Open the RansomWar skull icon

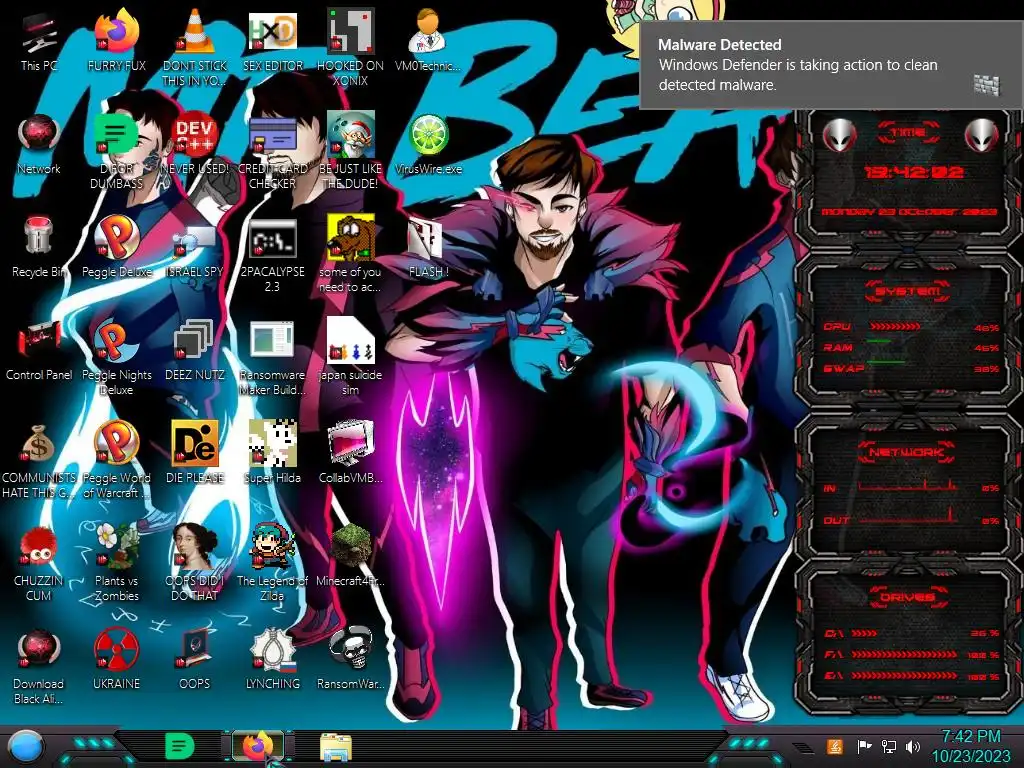tap(350, 660)
